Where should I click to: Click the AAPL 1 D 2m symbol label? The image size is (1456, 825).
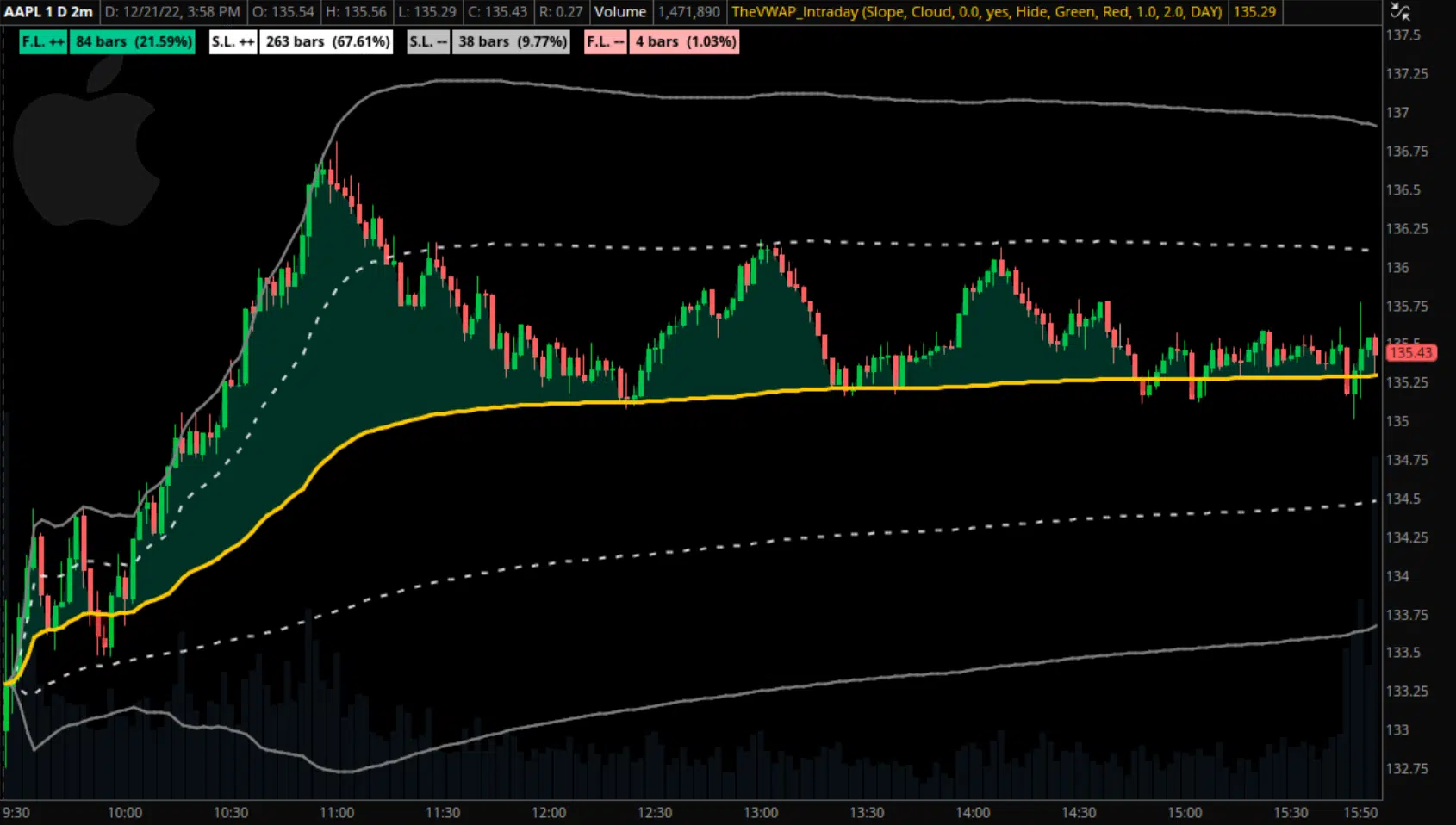48,12
